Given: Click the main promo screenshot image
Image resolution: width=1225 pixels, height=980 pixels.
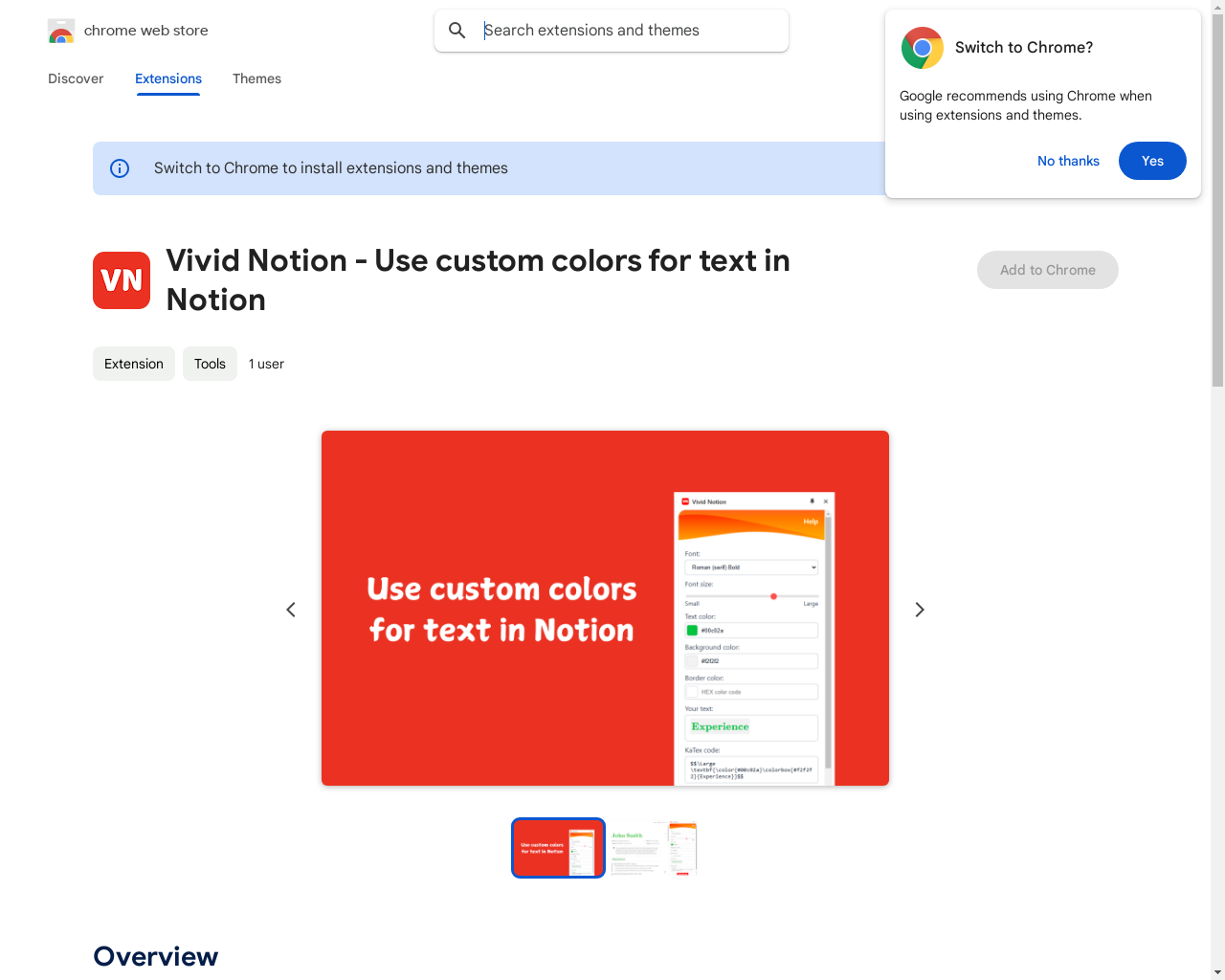Looking at the screenshot, I should point(605,609).
